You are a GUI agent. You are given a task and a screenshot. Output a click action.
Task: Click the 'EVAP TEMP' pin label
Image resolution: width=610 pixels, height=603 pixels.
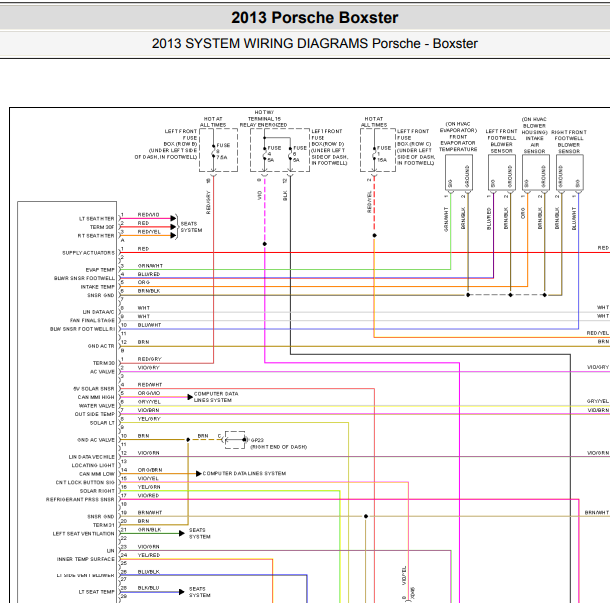pos(100,270)
